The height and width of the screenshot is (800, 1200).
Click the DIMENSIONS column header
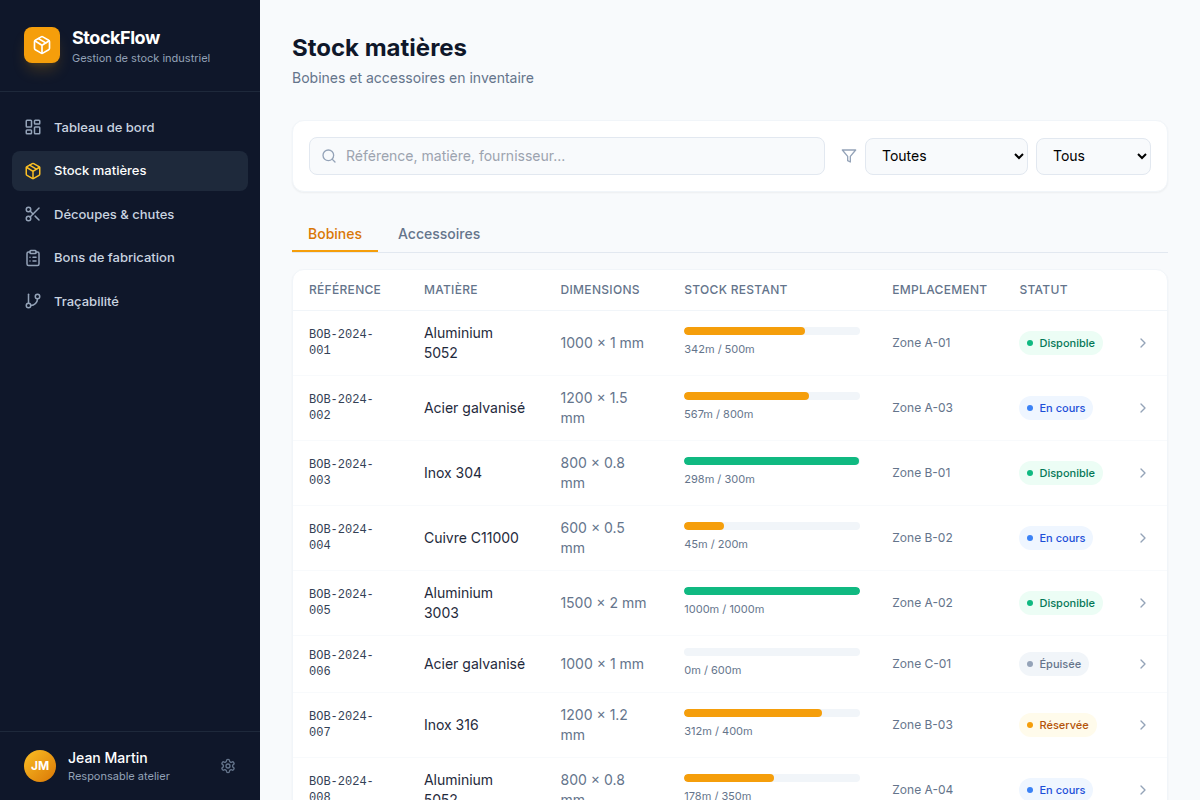pos(600,290)
